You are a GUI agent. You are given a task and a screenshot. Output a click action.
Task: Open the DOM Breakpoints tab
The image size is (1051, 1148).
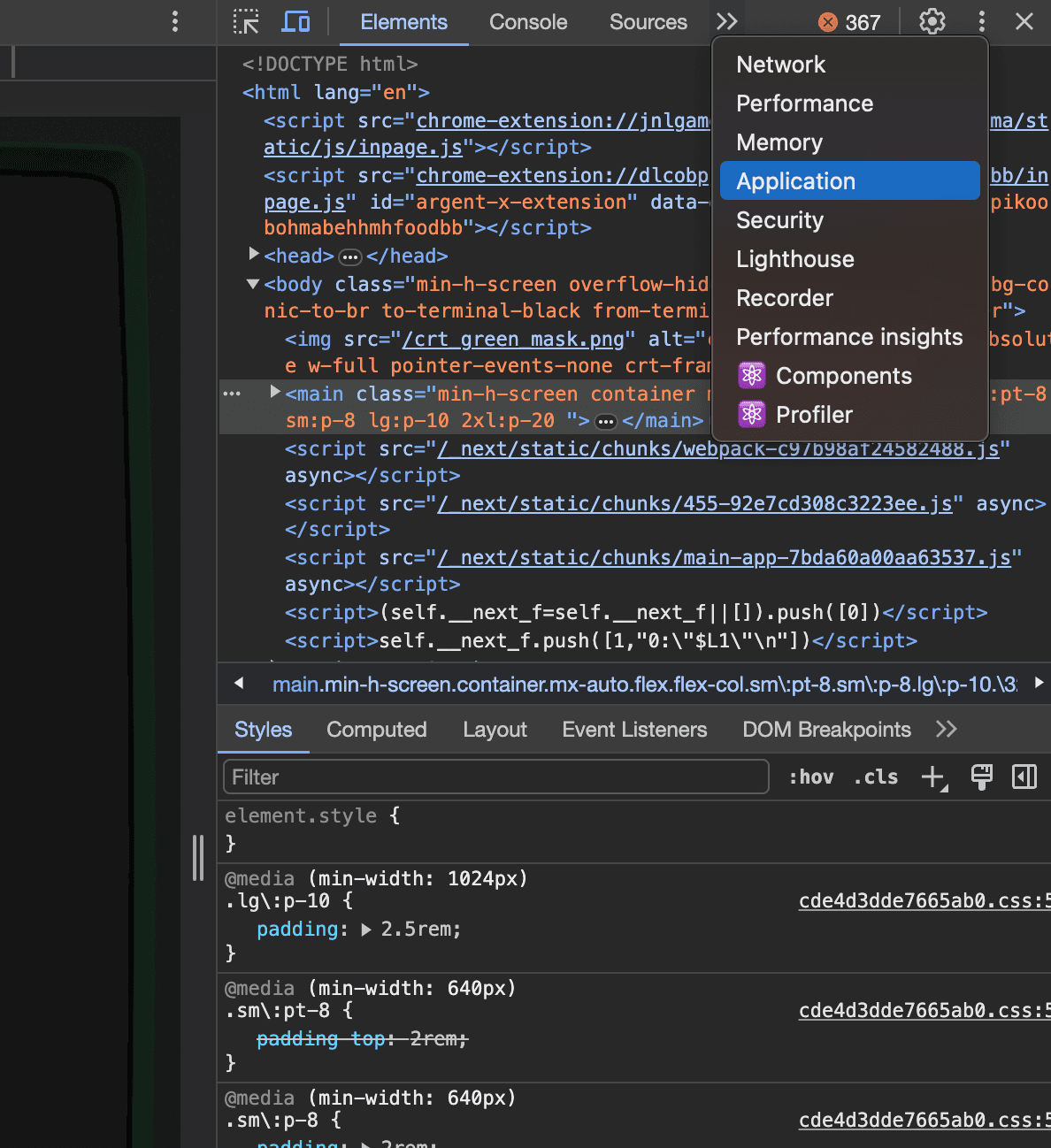coord(826,730)
